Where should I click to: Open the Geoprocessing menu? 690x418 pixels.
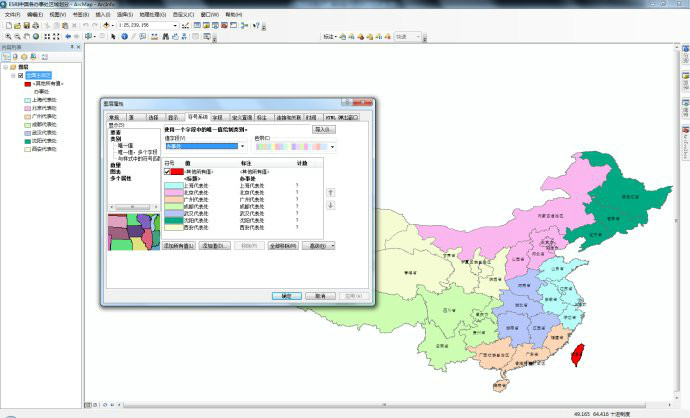pyautogui.click(x=152, y=15)
